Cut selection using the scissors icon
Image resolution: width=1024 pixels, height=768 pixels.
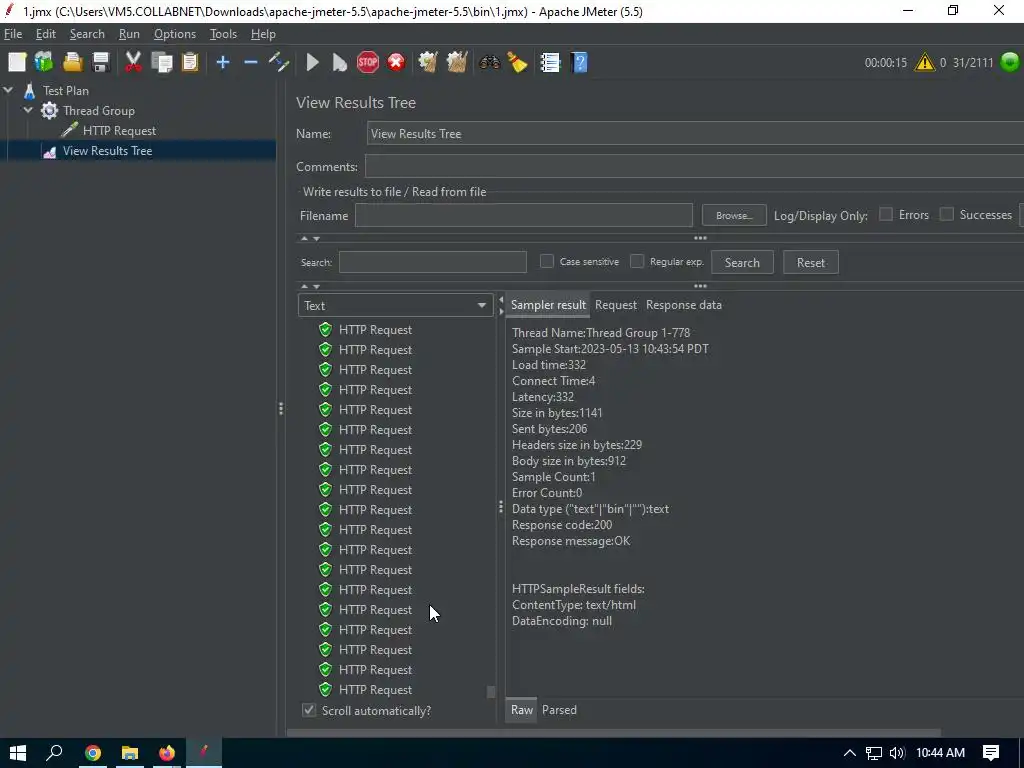point(133,63)
